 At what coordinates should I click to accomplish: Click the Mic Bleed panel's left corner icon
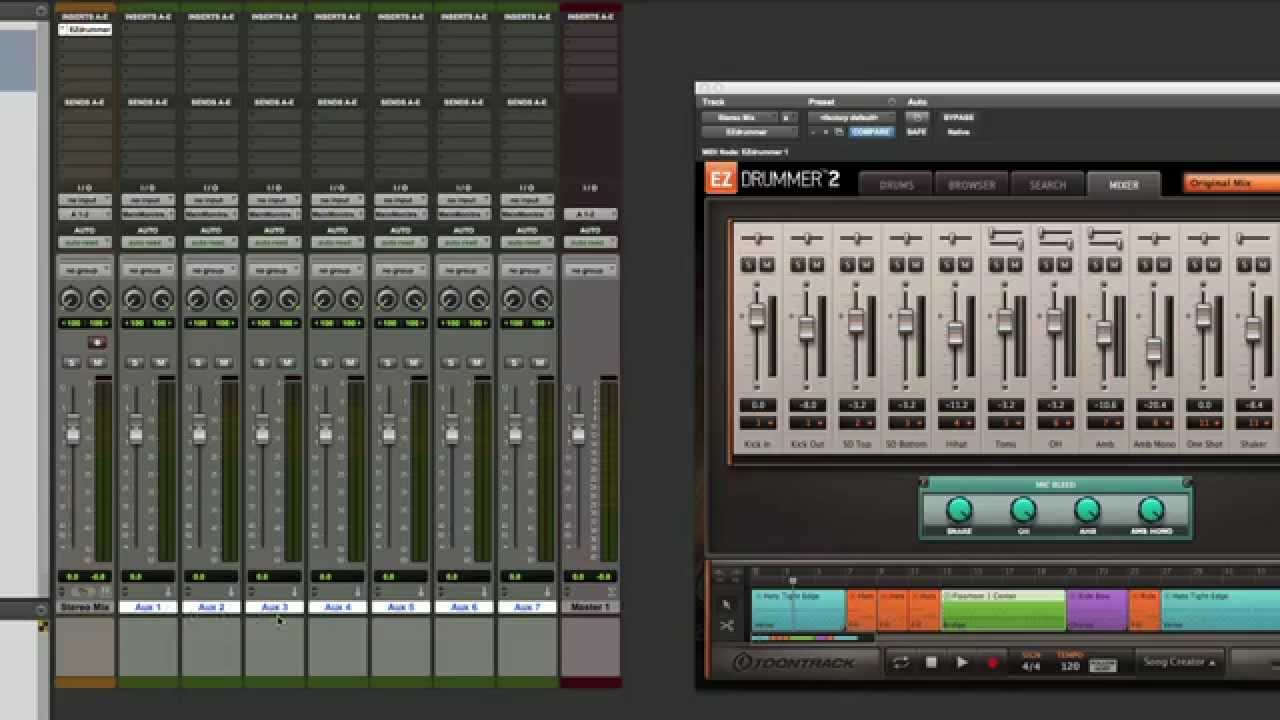click(x=925, y=484)
